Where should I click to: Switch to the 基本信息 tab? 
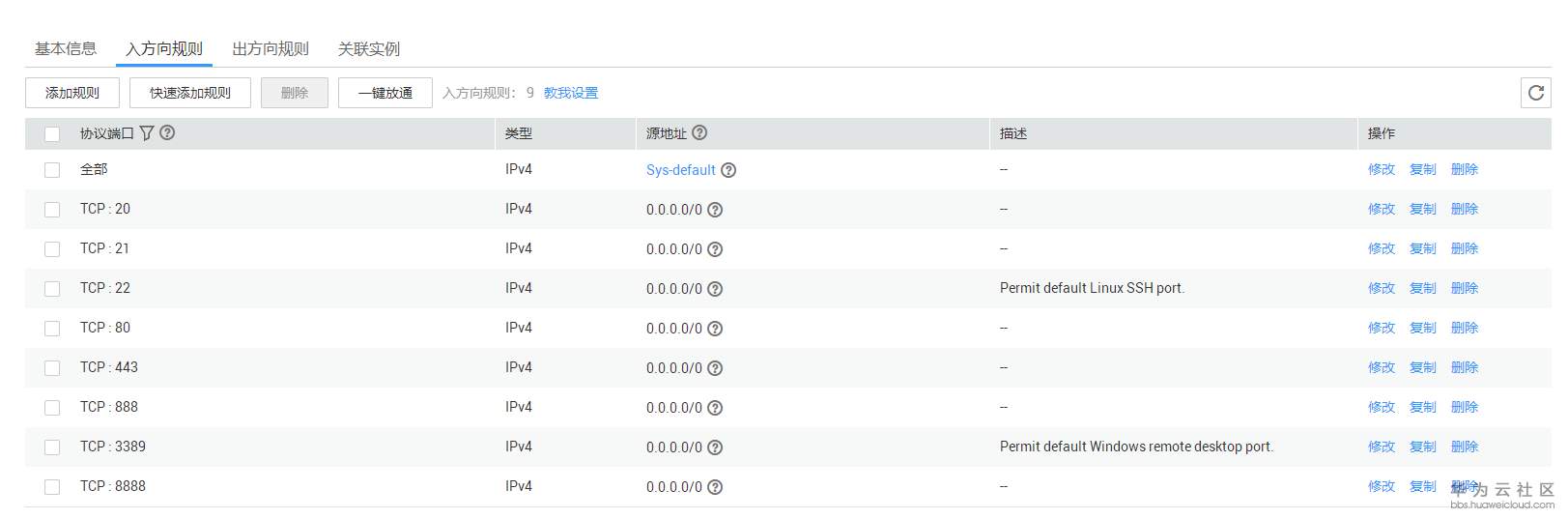point(66,48)
